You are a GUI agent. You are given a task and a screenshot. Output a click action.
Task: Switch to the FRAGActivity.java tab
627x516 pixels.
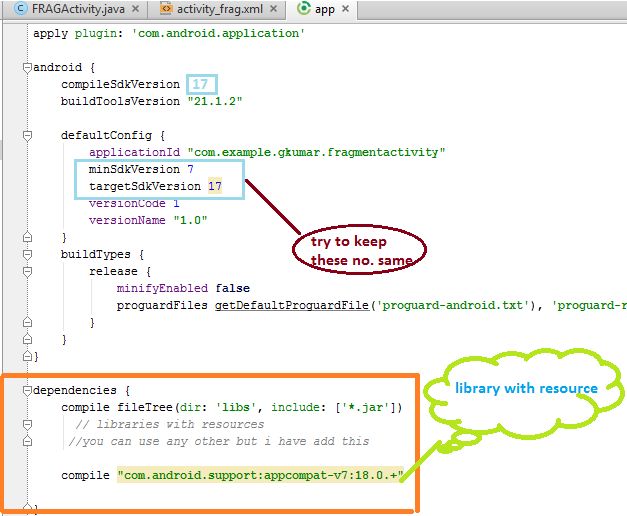[76, 9]
